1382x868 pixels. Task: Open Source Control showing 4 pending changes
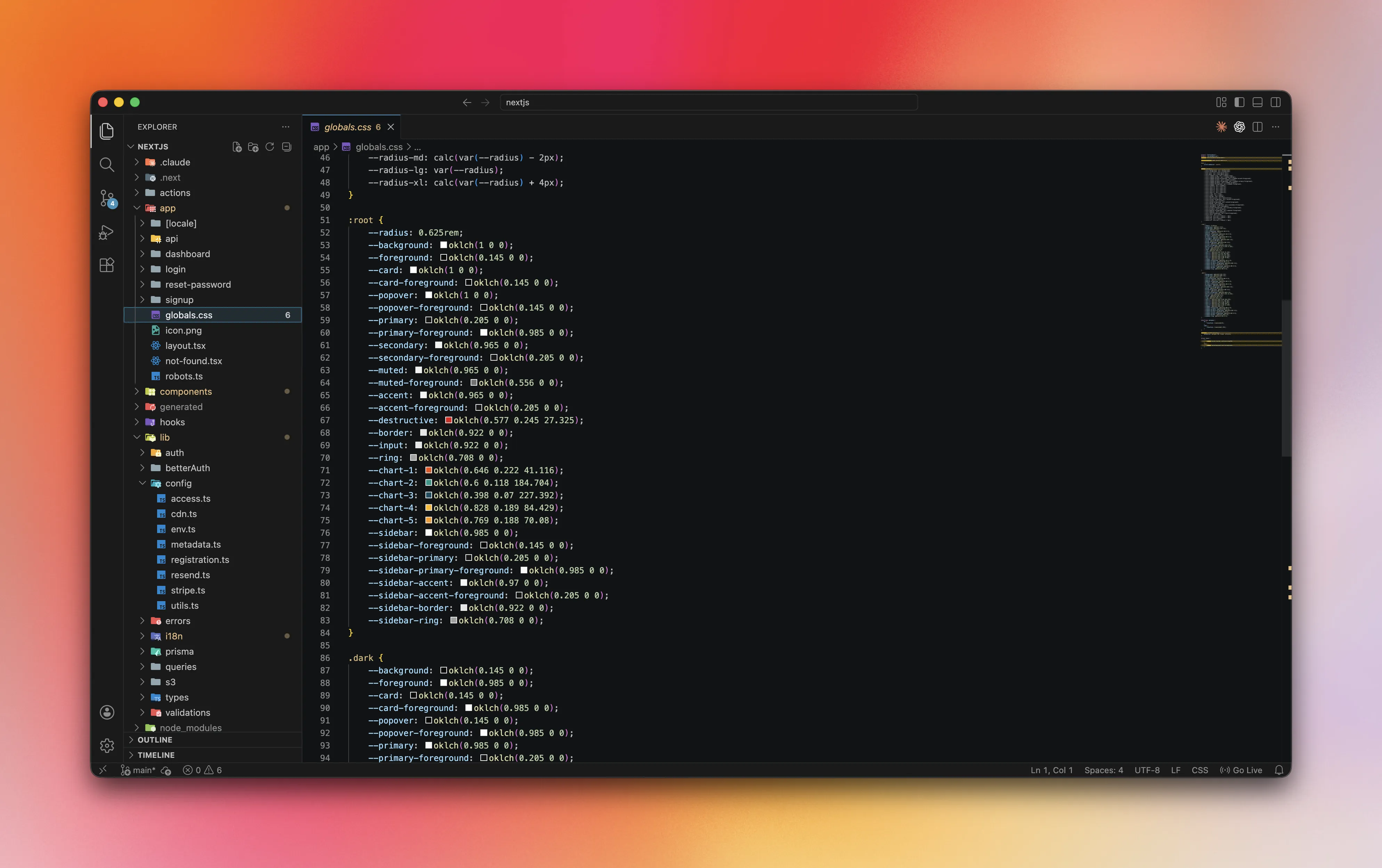tap(107, 199)
